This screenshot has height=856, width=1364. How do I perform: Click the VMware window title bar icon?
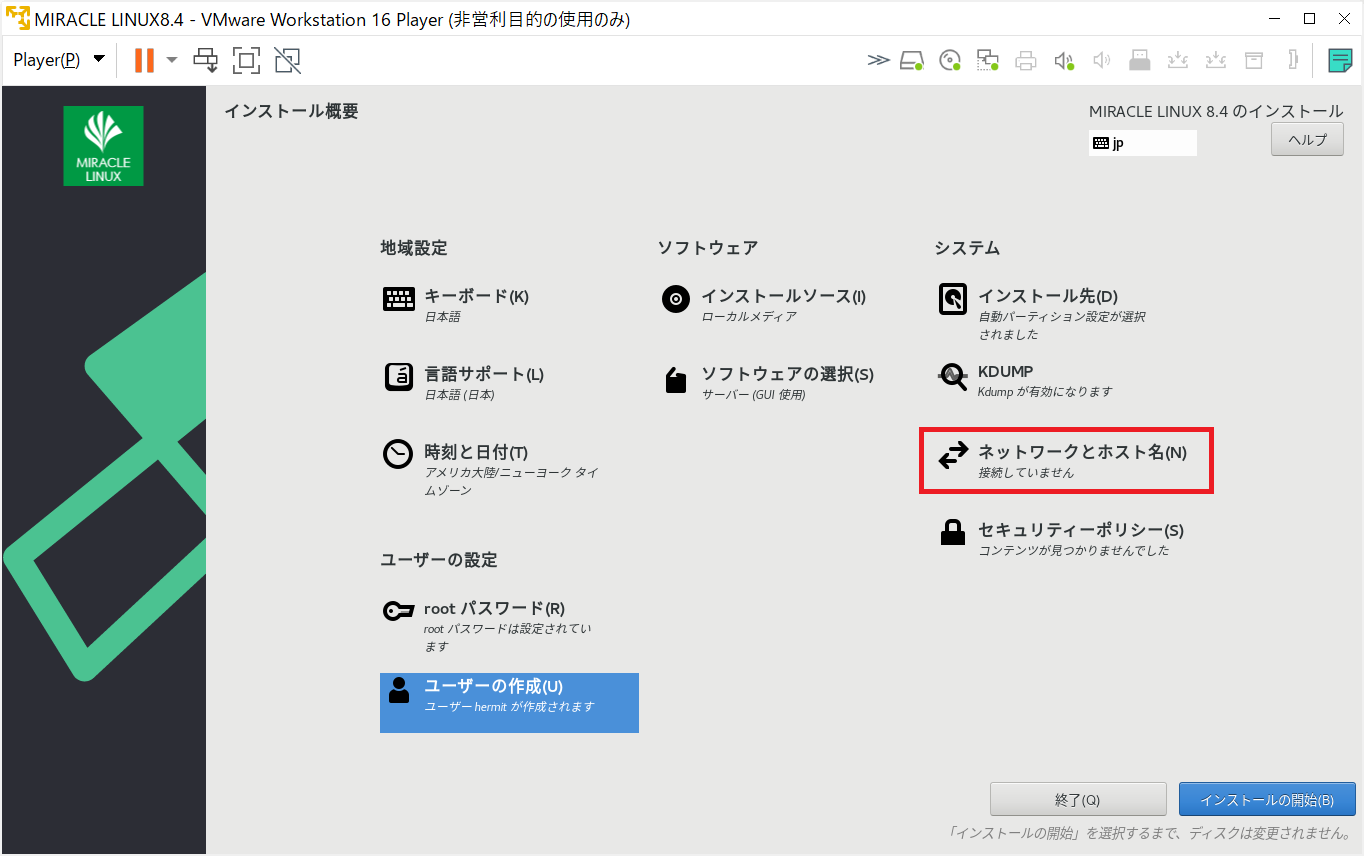(x=18, y=18)
